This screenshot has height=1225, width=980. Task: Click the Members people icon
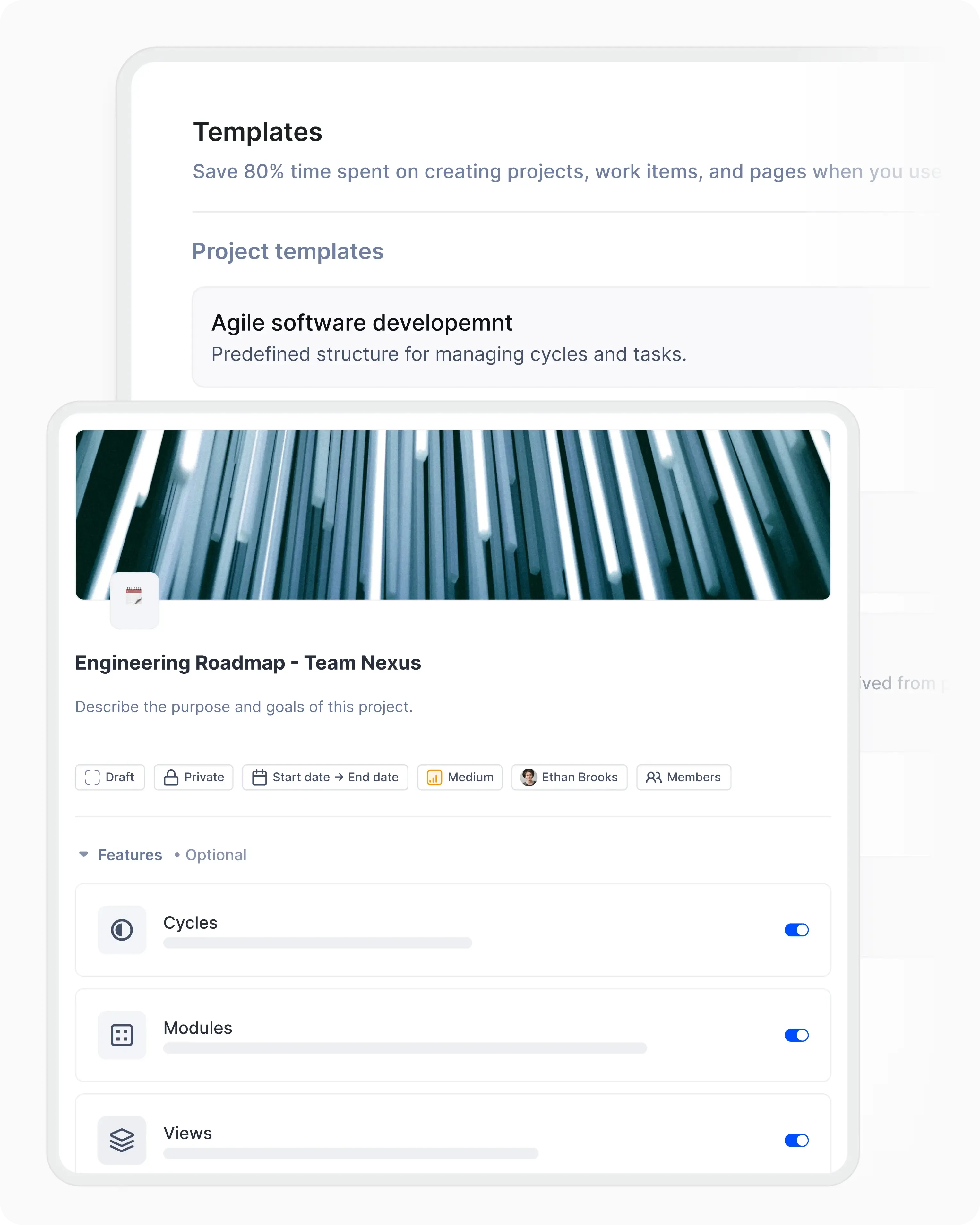click(x=653, y=777)
